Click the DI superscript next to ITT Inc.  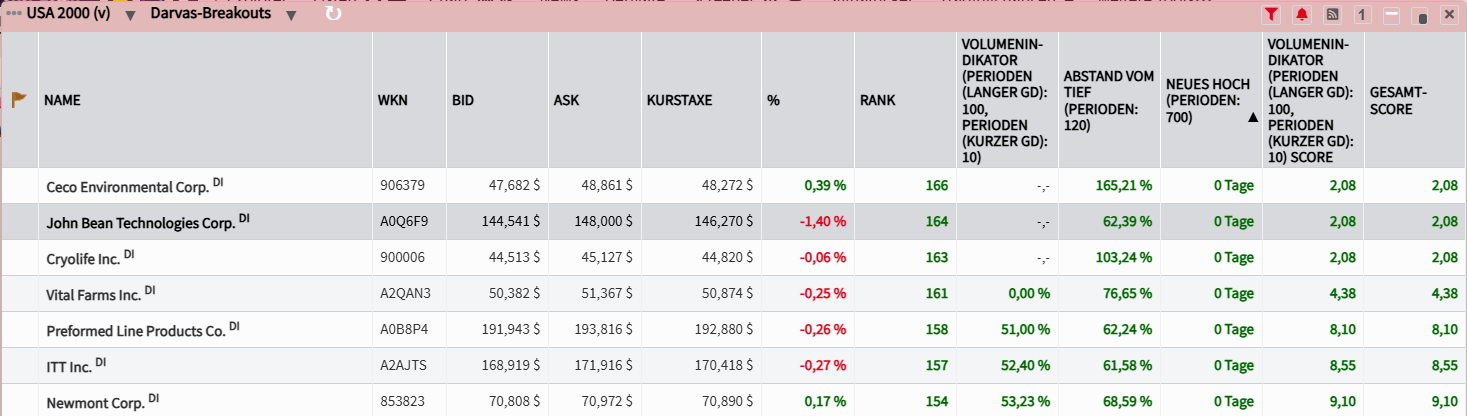pyautogui.click(x=101, y=362)
